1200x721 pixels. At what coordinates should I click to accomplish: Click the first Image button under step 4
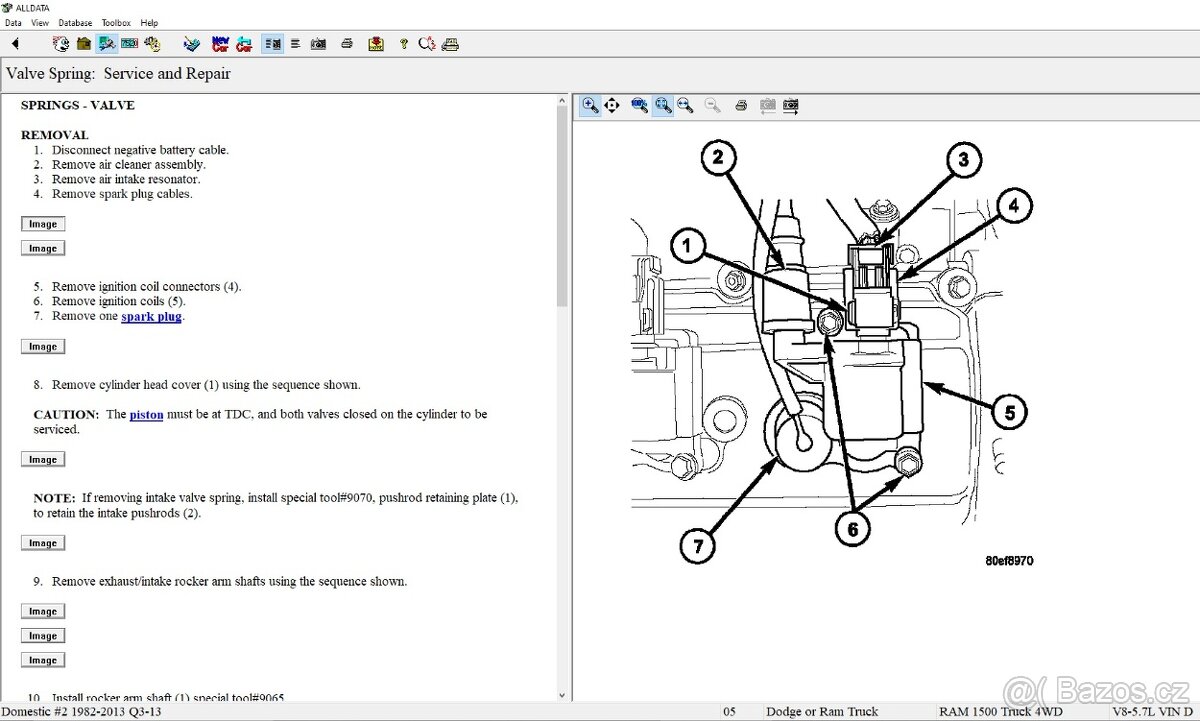[x=42, y=223]
